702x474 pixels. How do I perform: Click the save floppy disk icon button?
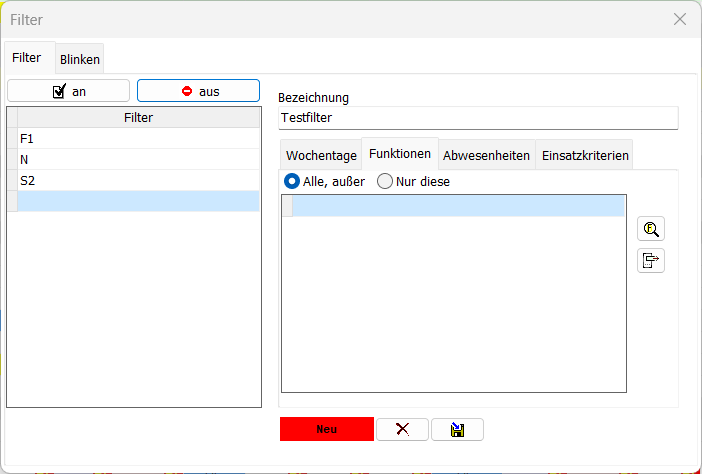click(x=457, y=429)
